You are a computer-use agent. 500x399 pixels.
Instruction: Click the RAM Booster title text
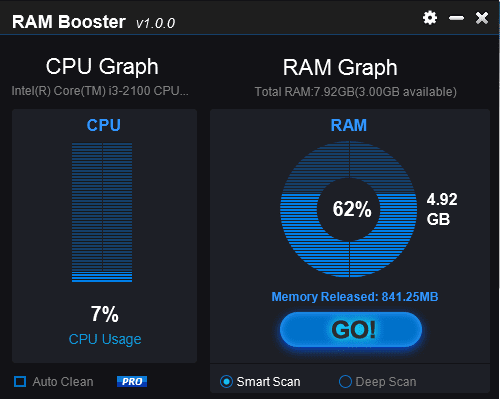click(69, 22)
